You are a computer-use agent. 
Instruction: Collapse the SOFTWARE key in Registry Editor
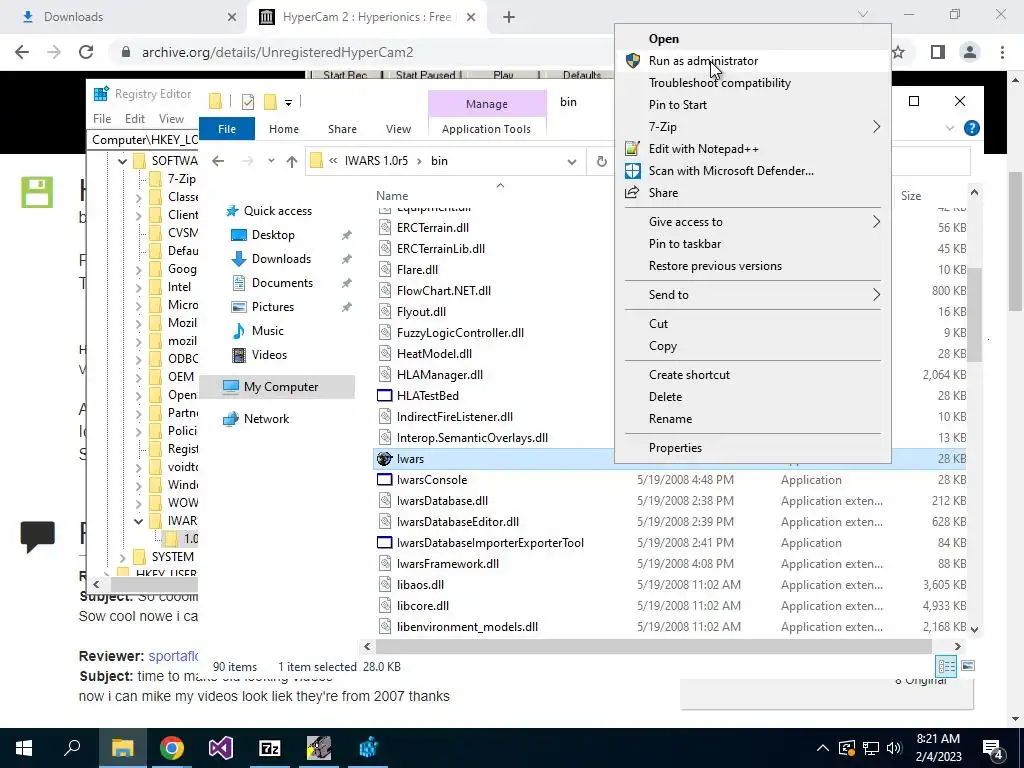click(122, 161)
